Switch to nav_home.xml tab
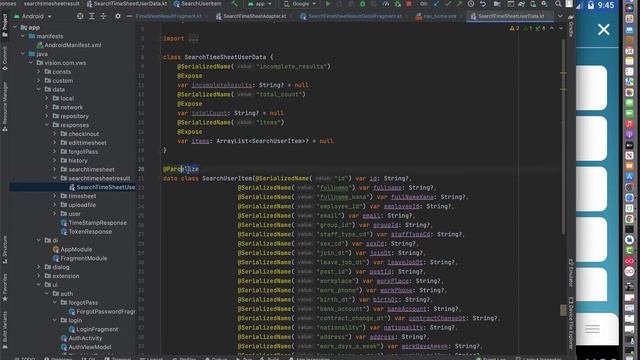This screenshot has width=640, height=360. pos(436,16)
